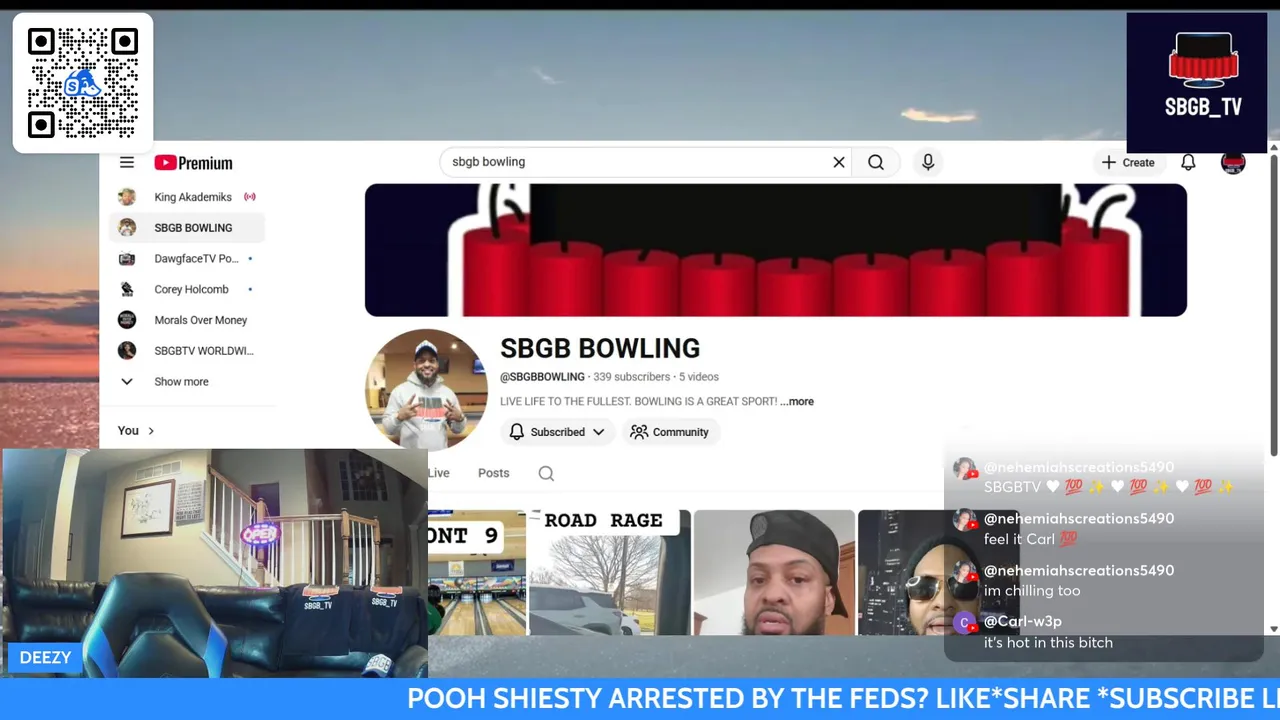Click the SBGB_TV logo overlay

1197,82
